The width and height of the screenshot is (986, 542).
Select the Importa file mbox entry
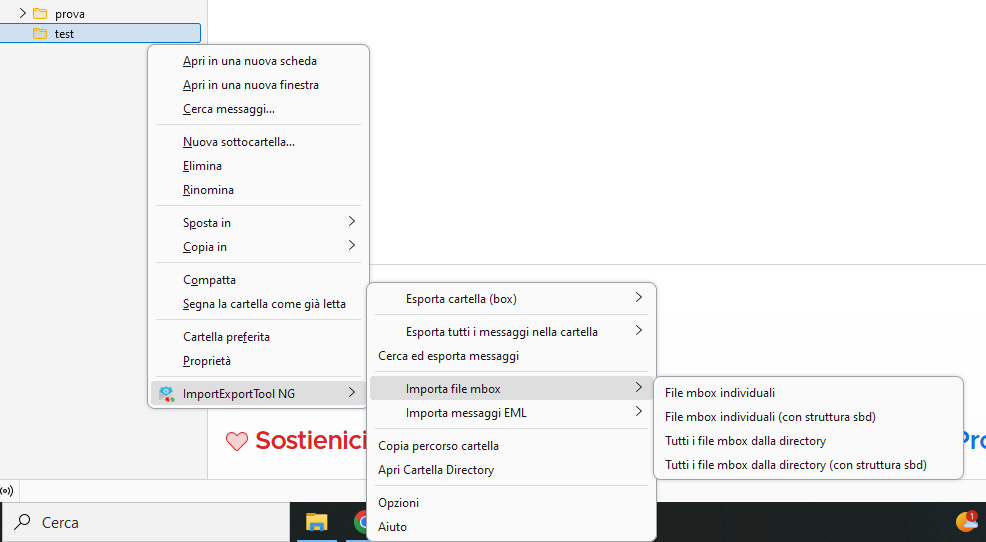tap(511, 389)
